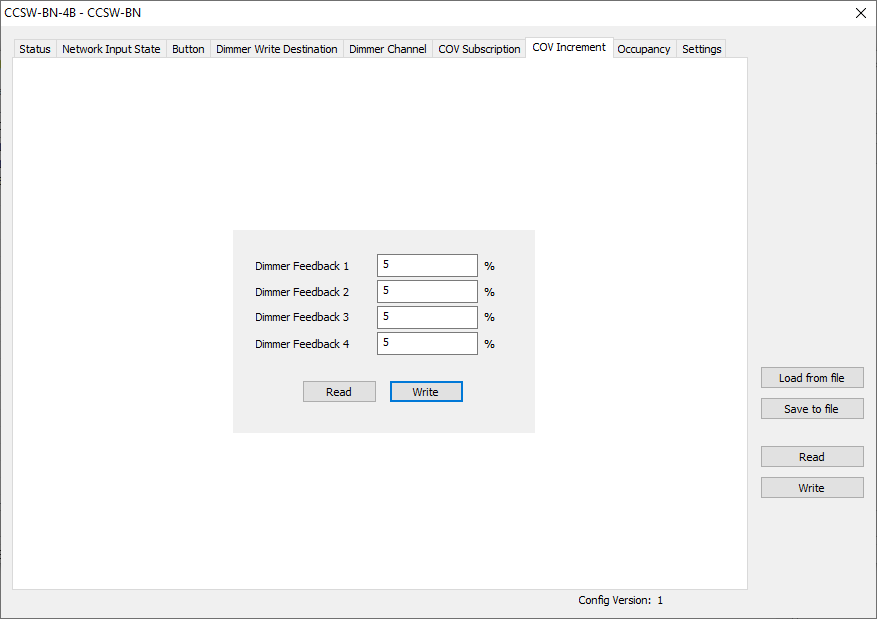Click the Read button under Save to file
This screenshot has width=877, height=619.
[x=812, y=457]
